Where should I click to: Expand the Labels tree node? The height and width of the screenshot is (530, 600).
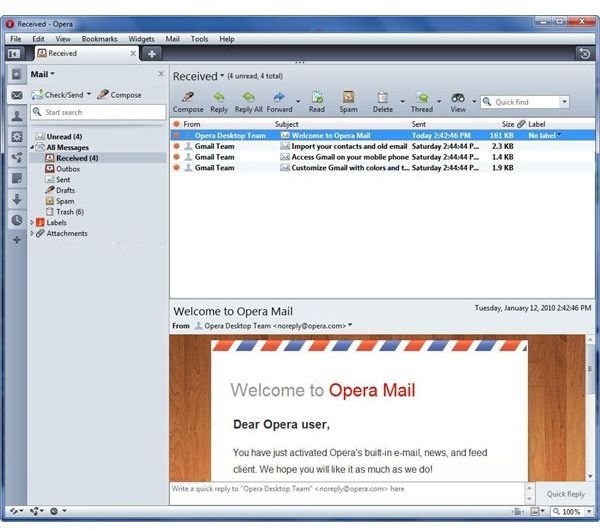tap(32, 222)
